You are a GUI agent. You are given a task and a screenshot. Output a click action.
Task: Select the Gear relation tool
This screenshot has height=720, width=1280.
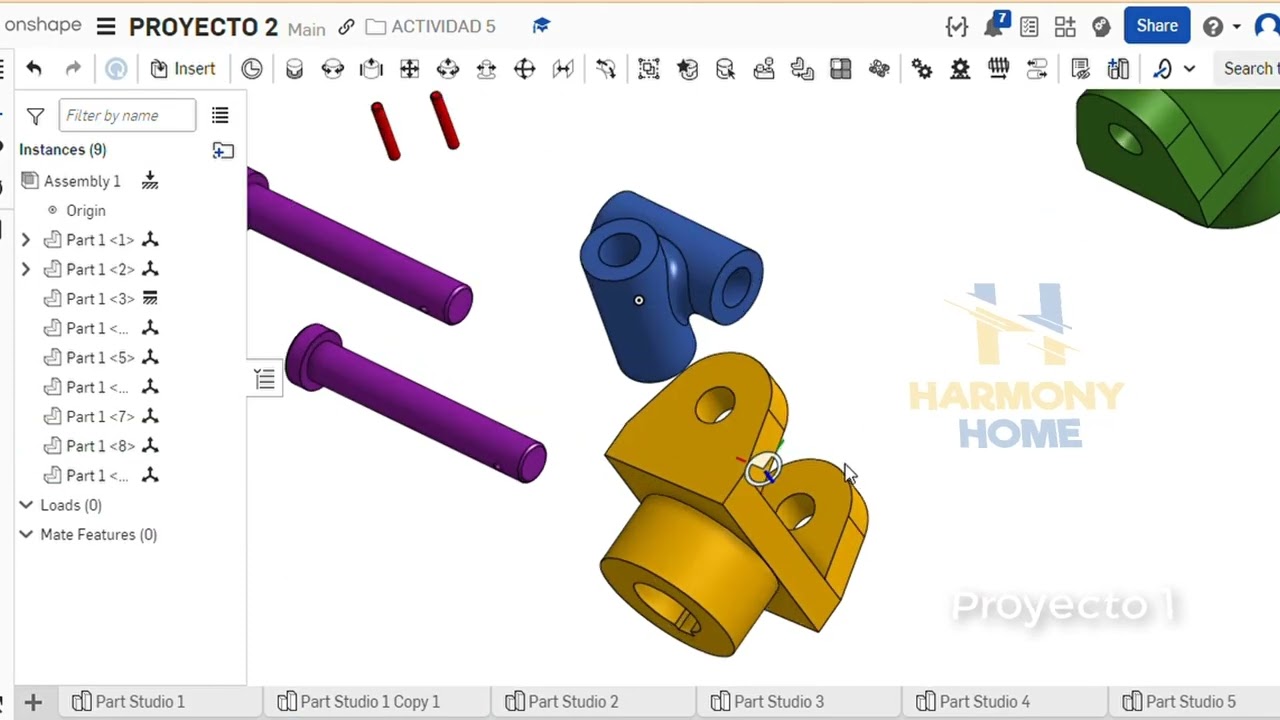pos(922,68)
